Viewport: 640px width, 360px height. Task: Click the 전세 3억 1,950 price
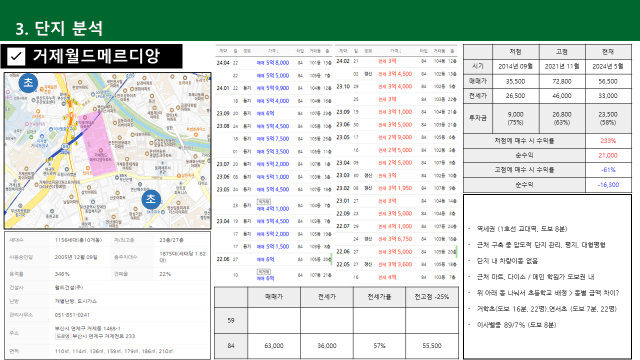pyautogui.click(x=395, y=188)
